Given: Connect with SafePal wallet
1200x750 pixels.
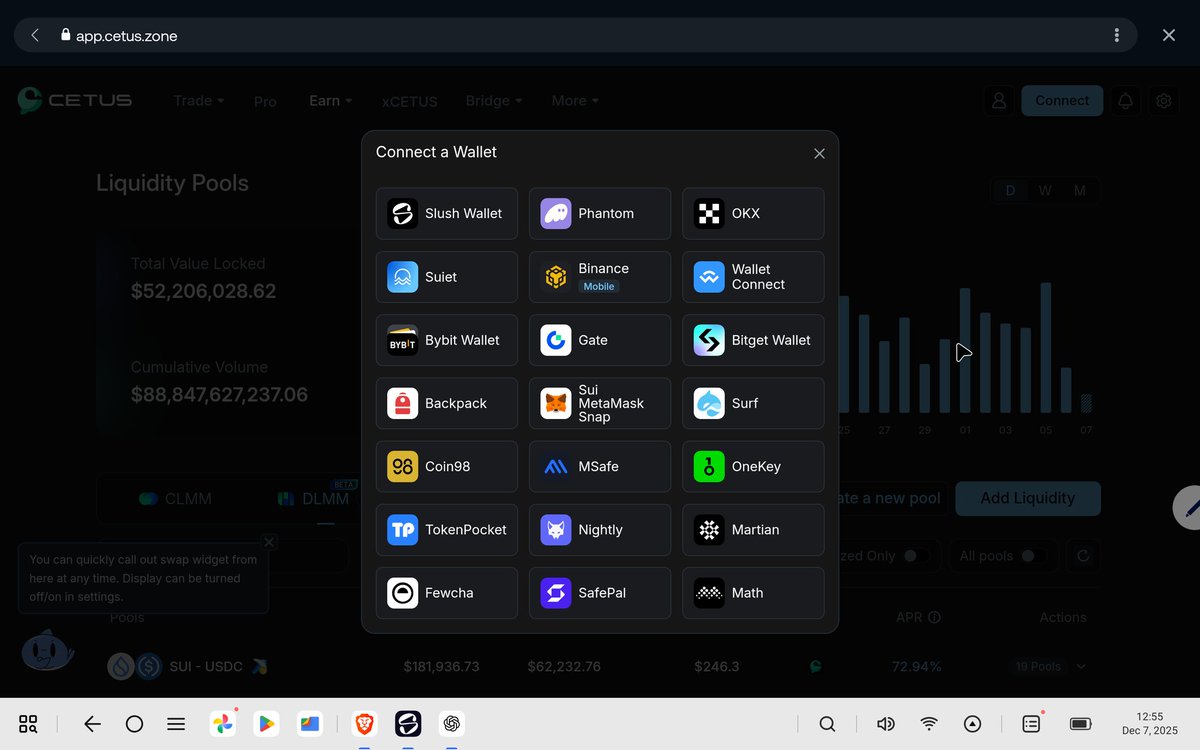Looking at the screenshot, I should point(600,593).
